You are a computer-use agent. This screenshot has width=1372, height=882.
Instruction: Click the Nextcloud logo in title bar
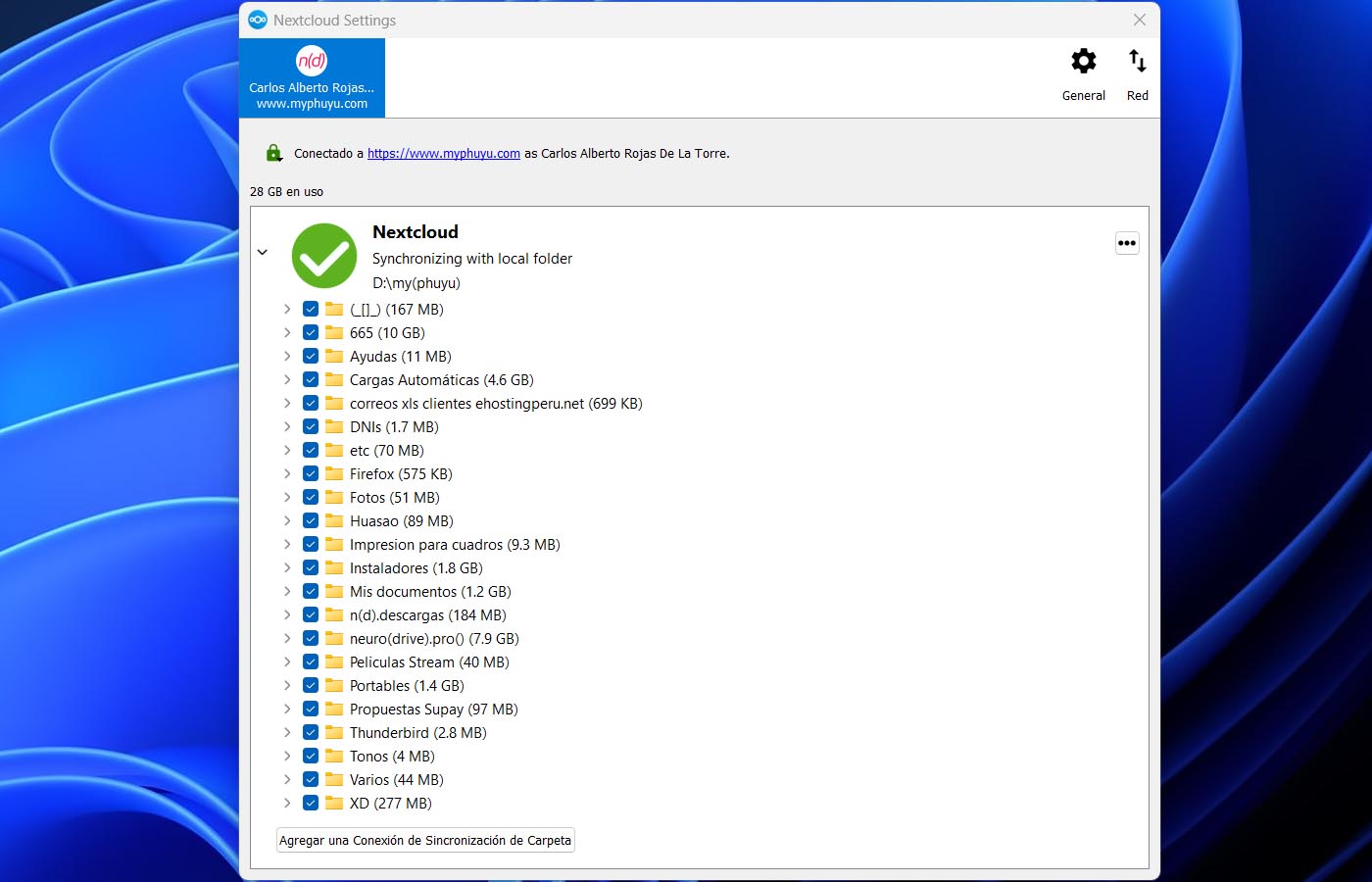[x=258, y=20]
